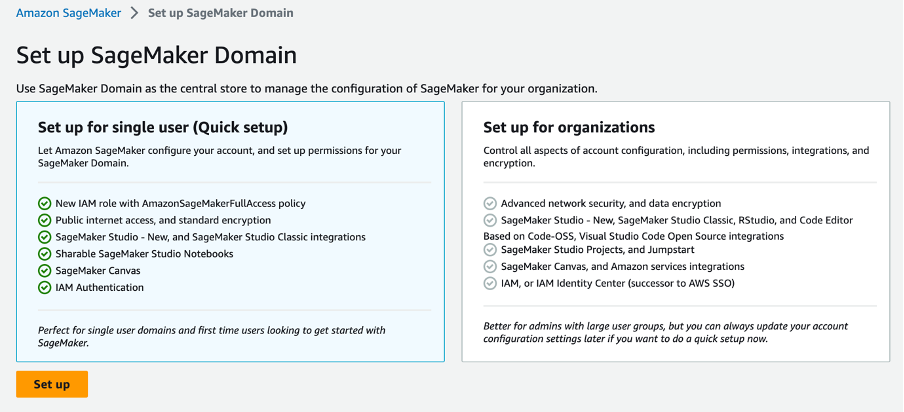
Task: Click the Set up for organizations heading
Action: pyautogui.click(x=569, y=127)
